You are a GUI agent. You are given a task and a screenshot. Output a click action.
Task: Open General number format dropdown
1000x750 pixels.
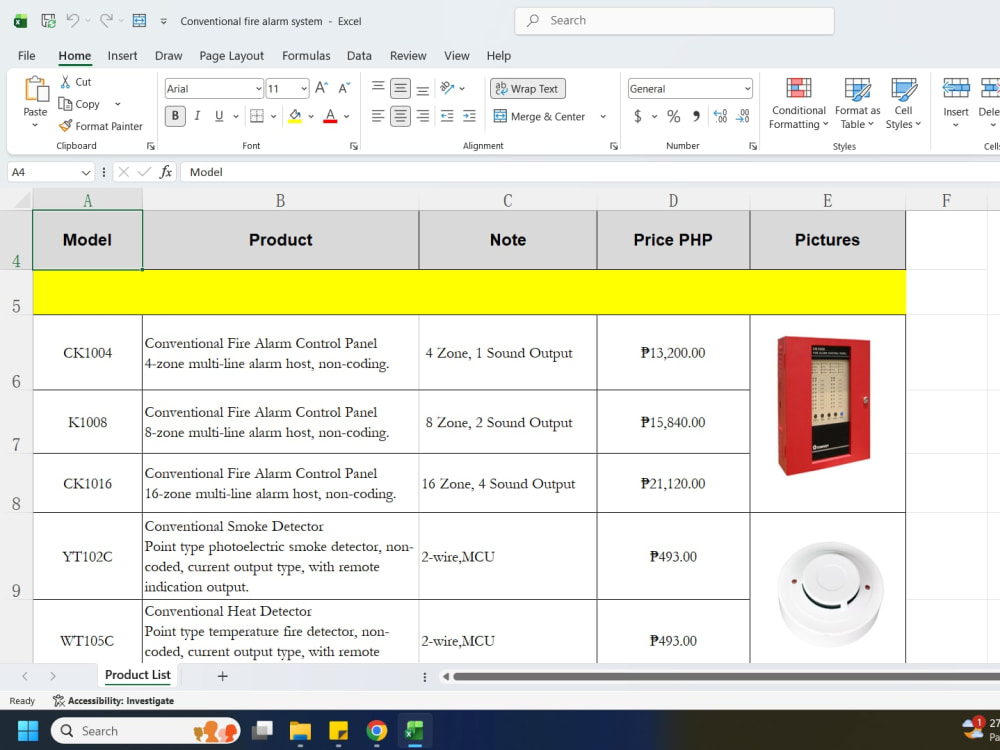(x=747, y=89)
